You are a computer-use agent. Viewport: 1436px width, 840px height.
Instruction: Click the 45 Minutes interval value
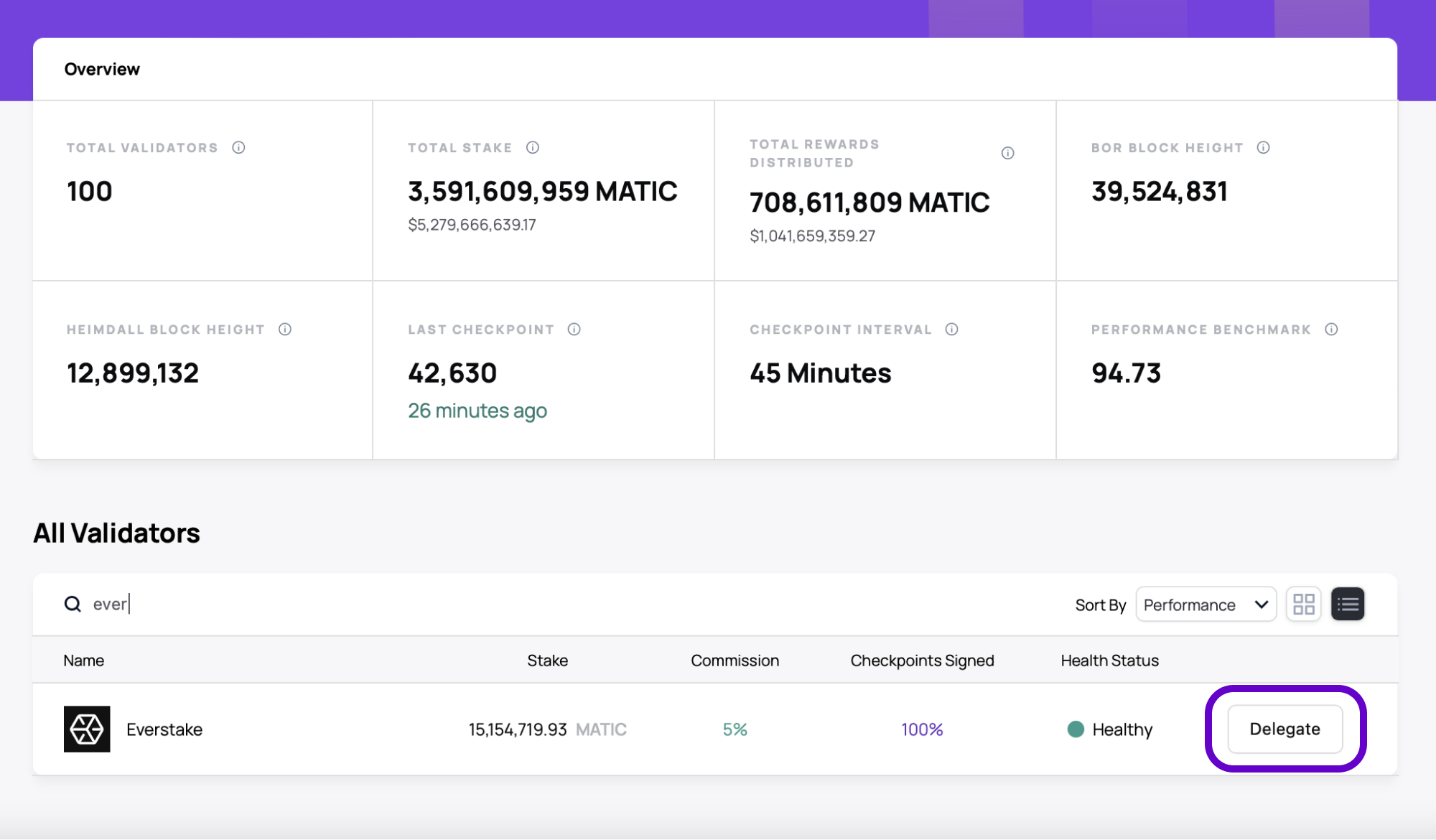point(821,373)
